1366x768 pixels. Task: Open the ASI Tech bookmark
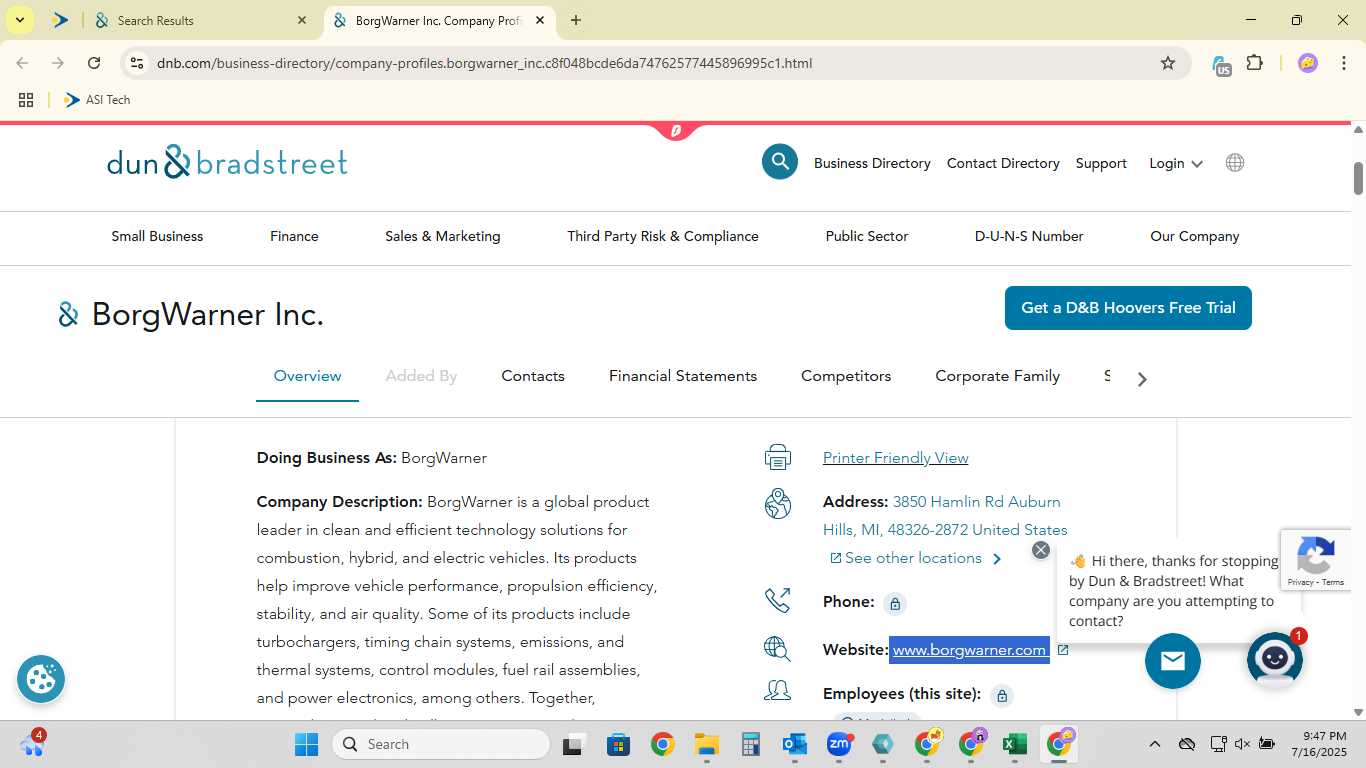point(97,100)
